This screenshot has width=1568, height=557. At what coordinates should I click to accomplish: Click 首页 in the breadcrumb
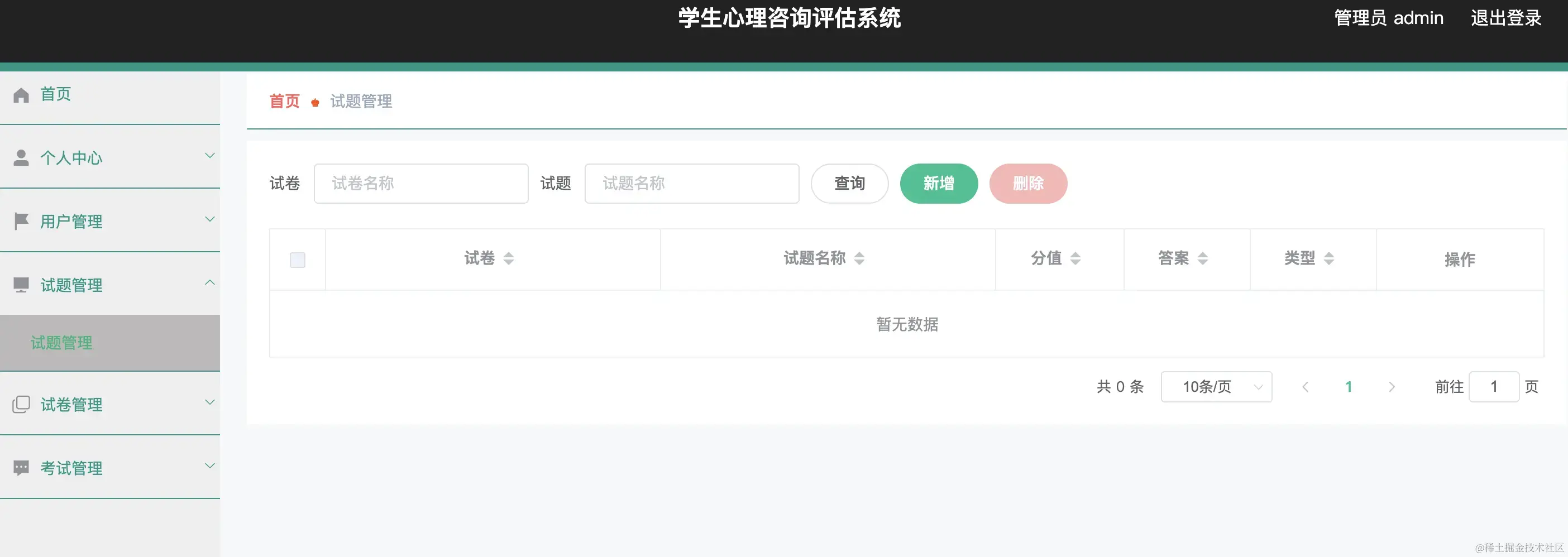coord(284,101)
